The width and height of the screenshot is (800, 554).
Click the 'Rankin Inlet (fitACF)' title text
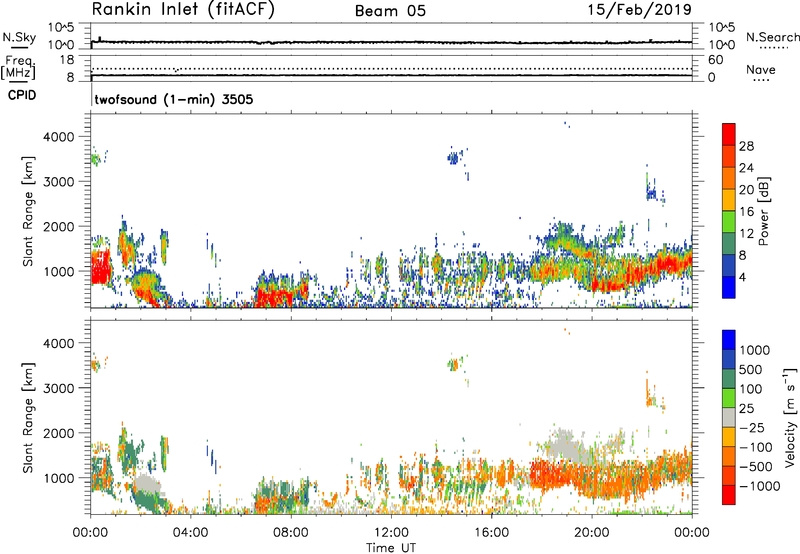click(x=183, y=9)
